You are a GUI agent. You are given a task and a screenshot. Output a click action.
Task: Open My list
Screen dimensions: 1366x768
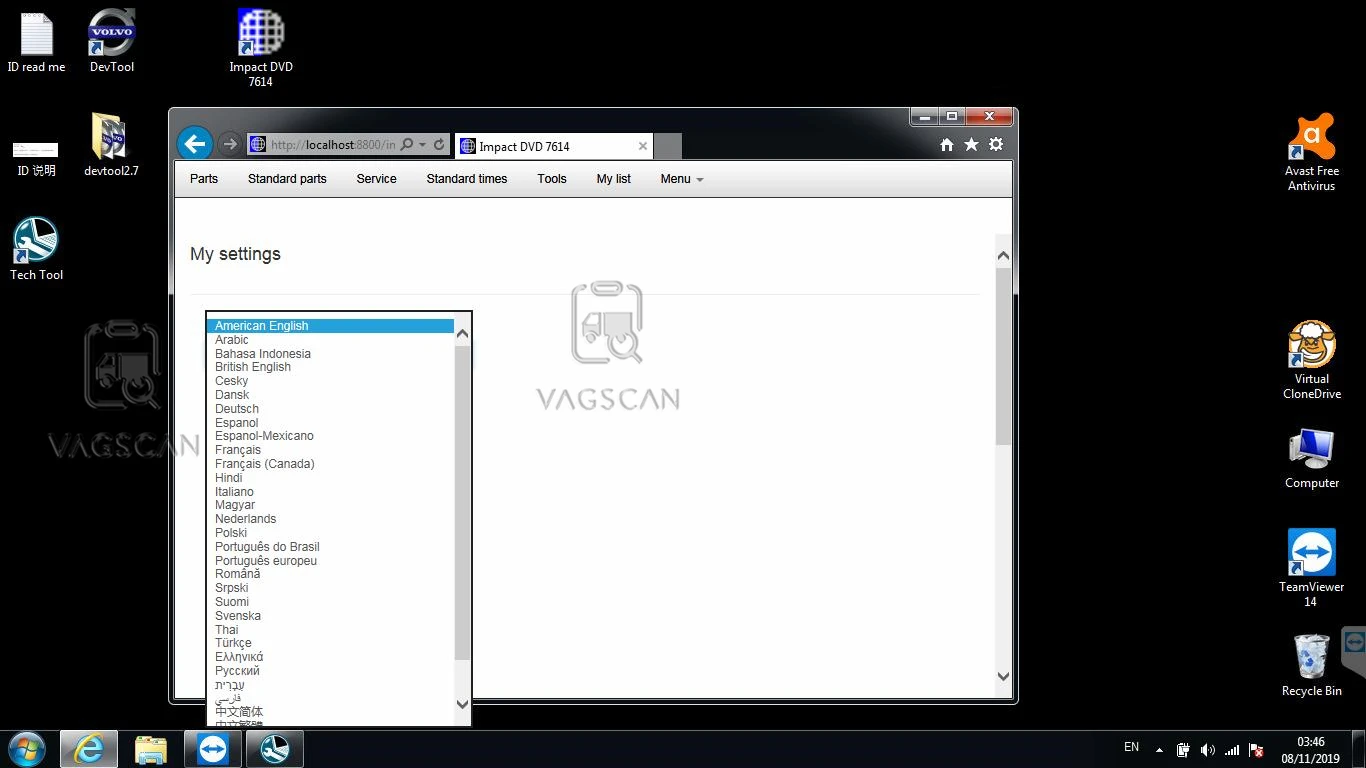(614, 179)
